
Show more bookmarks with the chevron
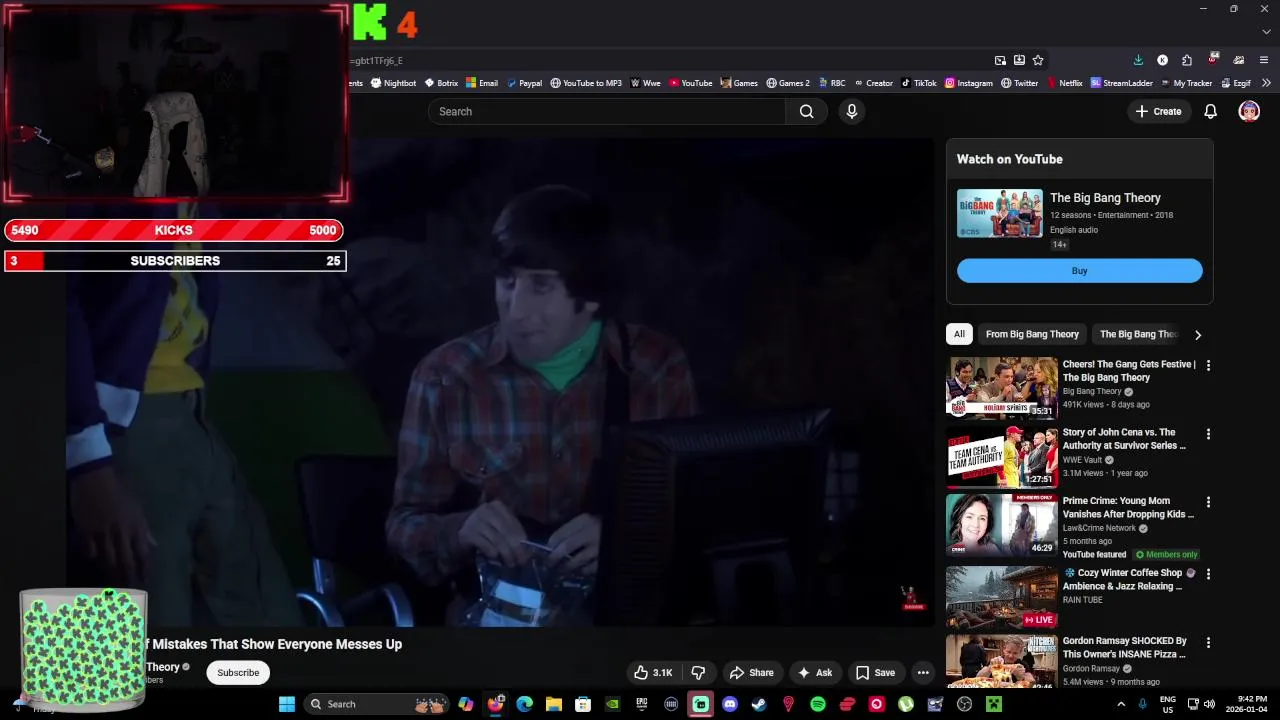1266,83
